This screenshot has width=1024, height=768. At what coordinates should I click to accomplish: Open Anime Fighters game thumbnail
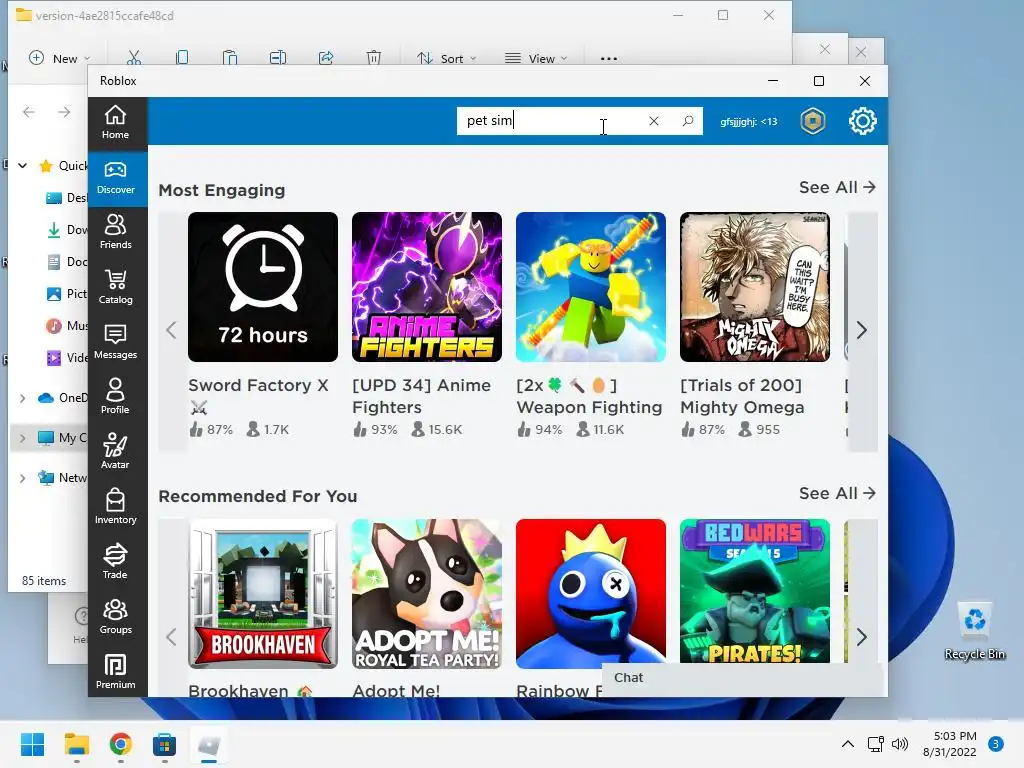(427, 287)
